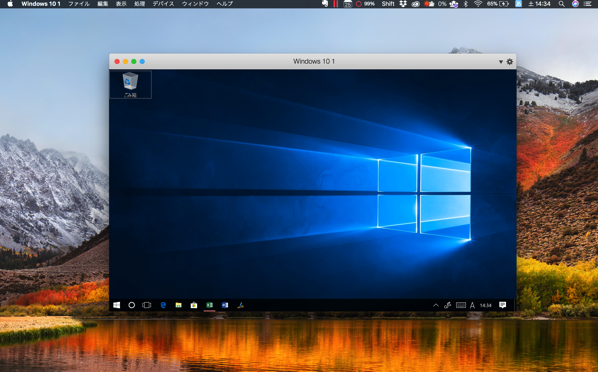Open Creative Cloud menu bar icon
This screenshot has width=598, height=372.
click(415, 4)
